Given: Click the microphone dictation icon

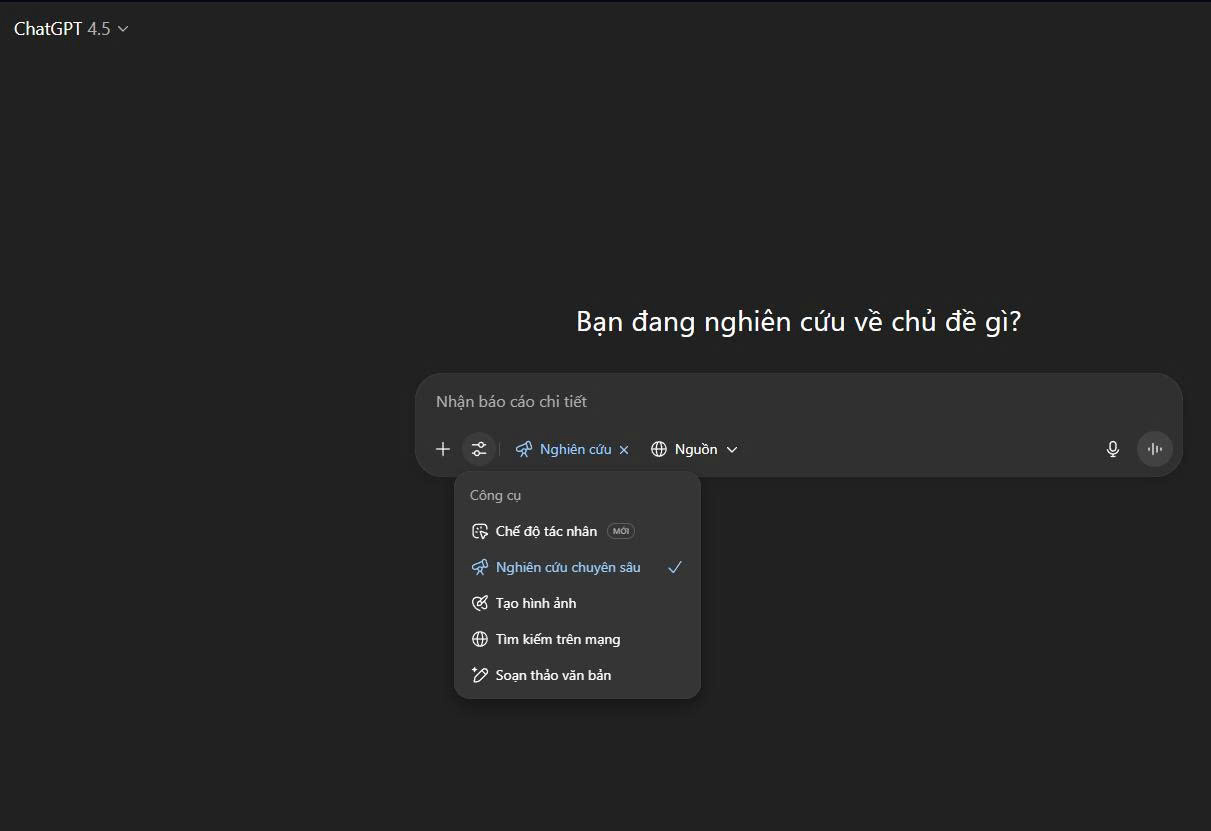Looking at the screenshot, I should tap(1112, 449).
